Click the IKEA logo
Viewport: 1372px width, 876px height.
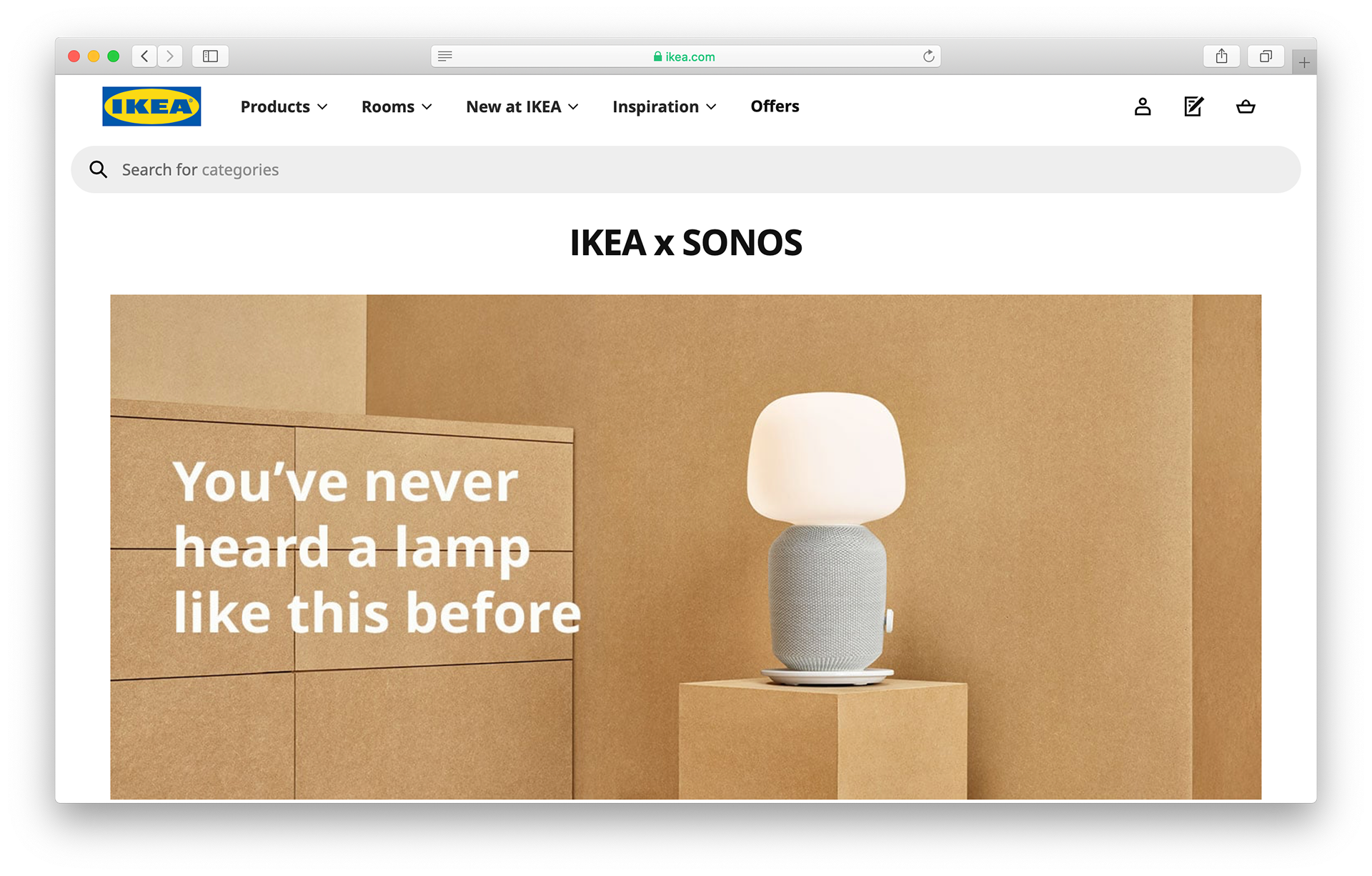151,106
